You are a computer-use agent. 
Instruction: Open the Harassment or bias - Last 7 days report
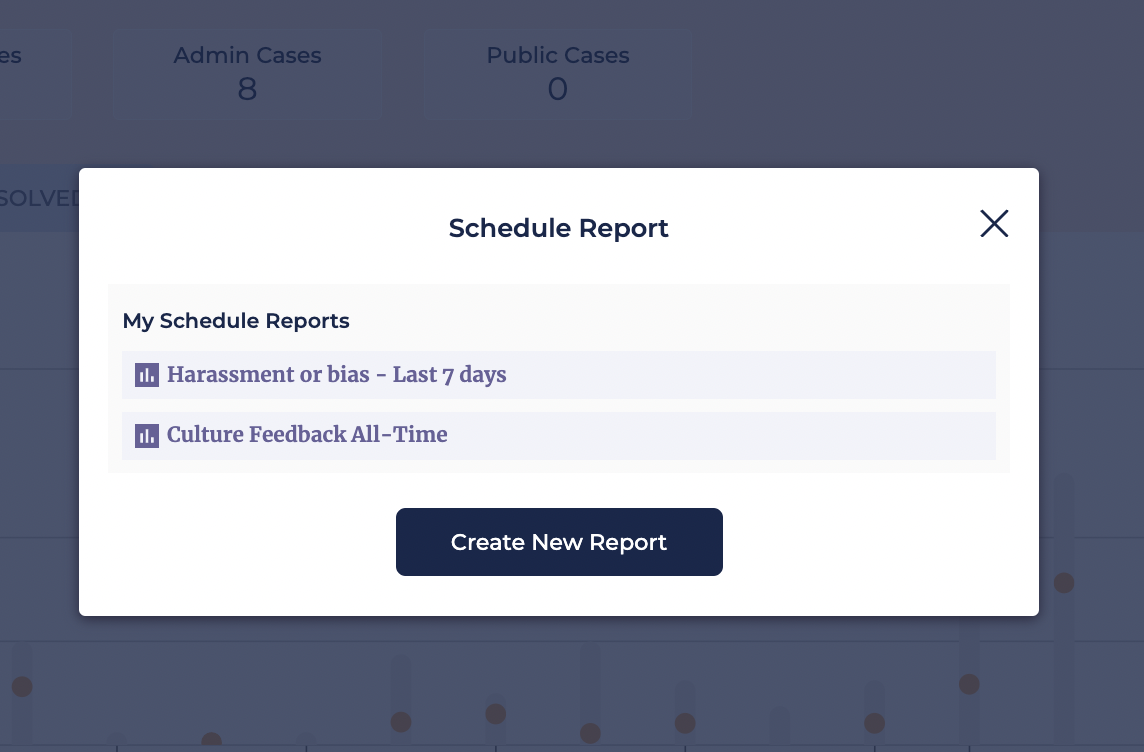(338, 375)
